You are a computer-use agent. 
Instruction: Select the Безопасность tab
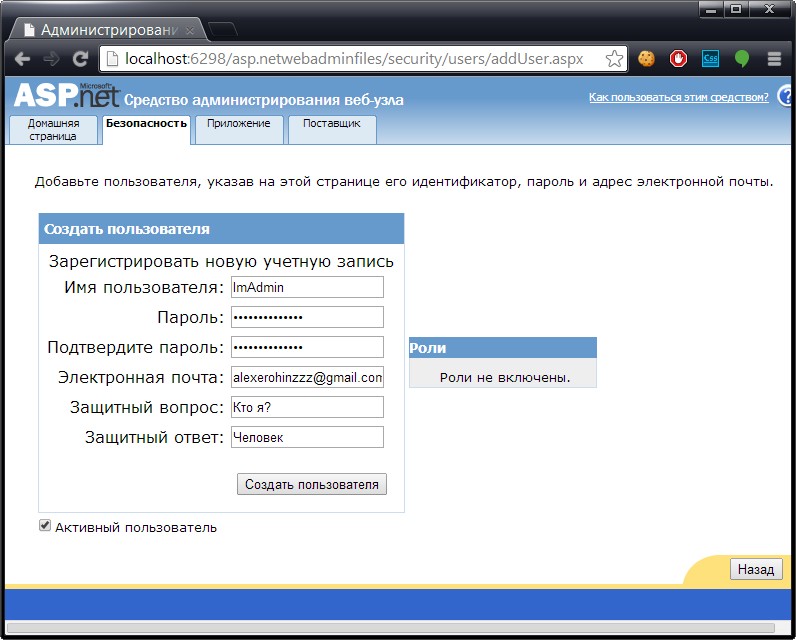point(146,129)
